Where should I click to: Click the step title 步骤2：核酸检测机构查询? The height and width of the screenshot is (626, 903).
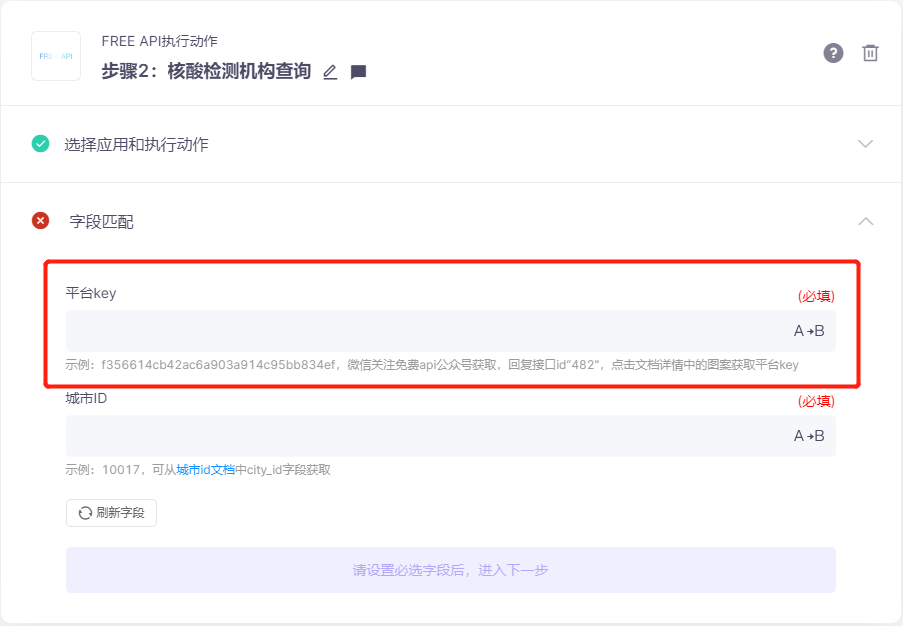tap(205, 72)
